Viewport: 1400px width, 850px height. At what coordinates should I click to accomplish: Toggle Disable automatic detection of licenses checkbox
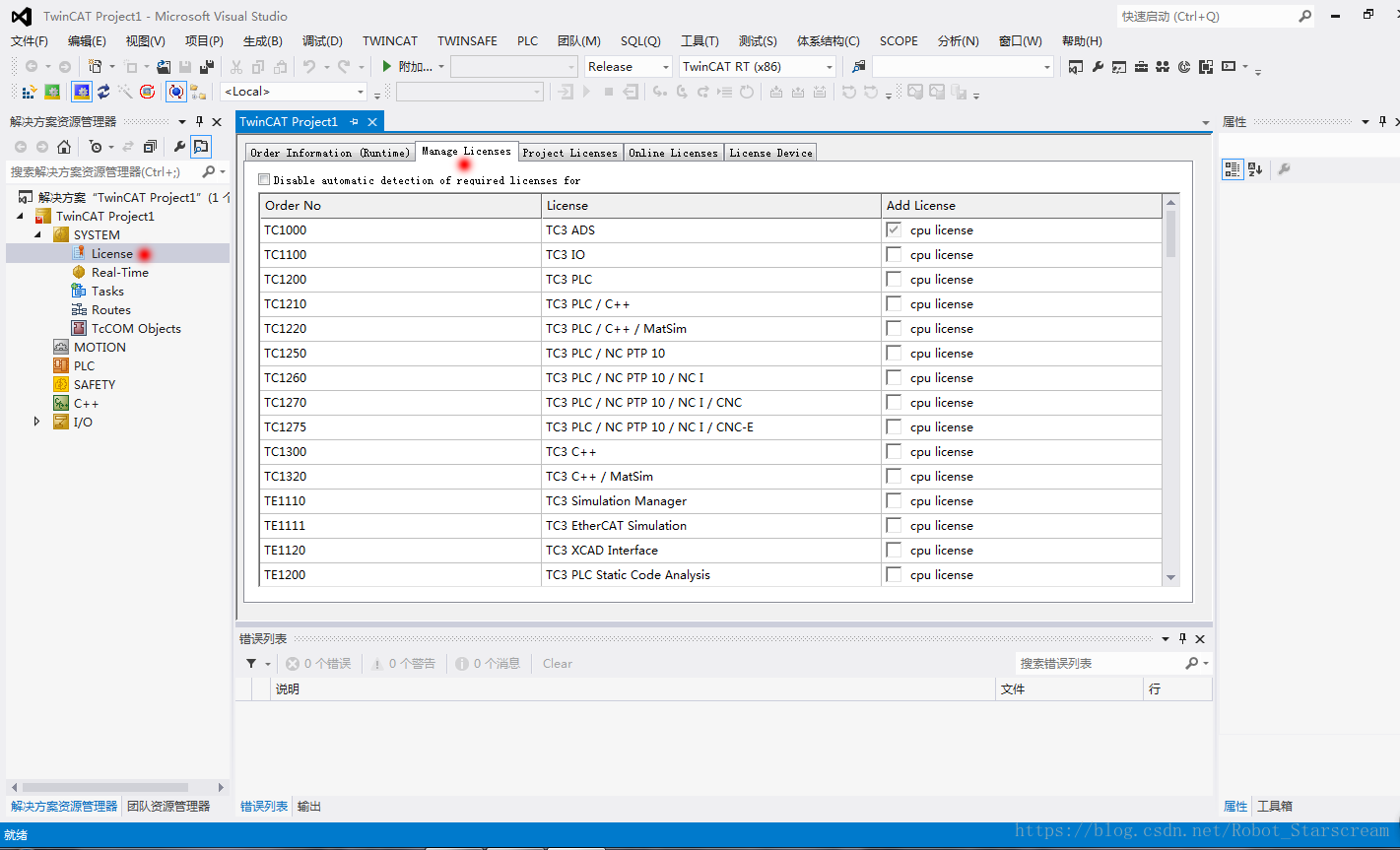pos(264,180)
